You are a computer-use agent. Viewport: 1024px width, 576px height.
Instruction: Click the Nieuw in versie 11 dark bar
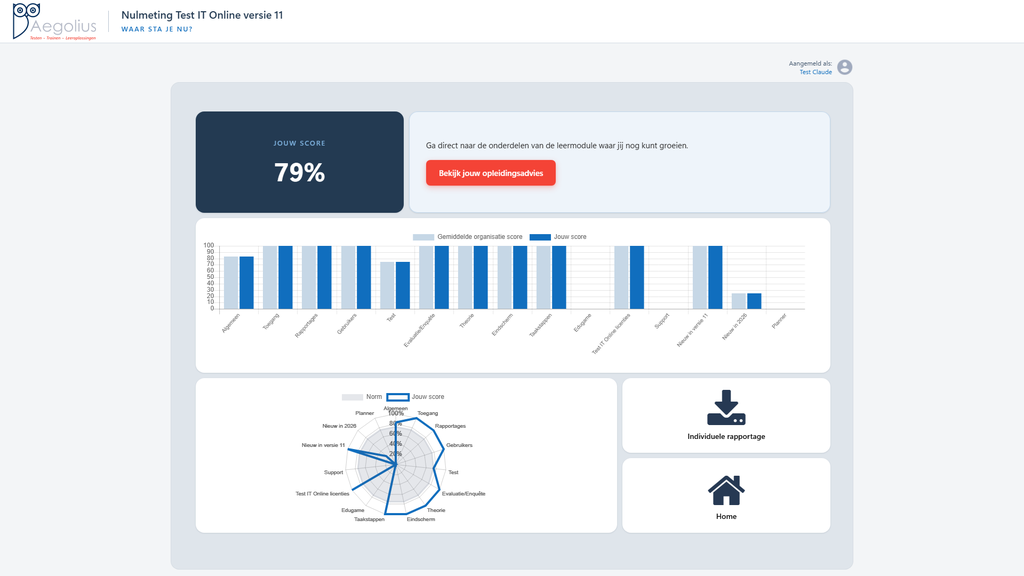715,278
